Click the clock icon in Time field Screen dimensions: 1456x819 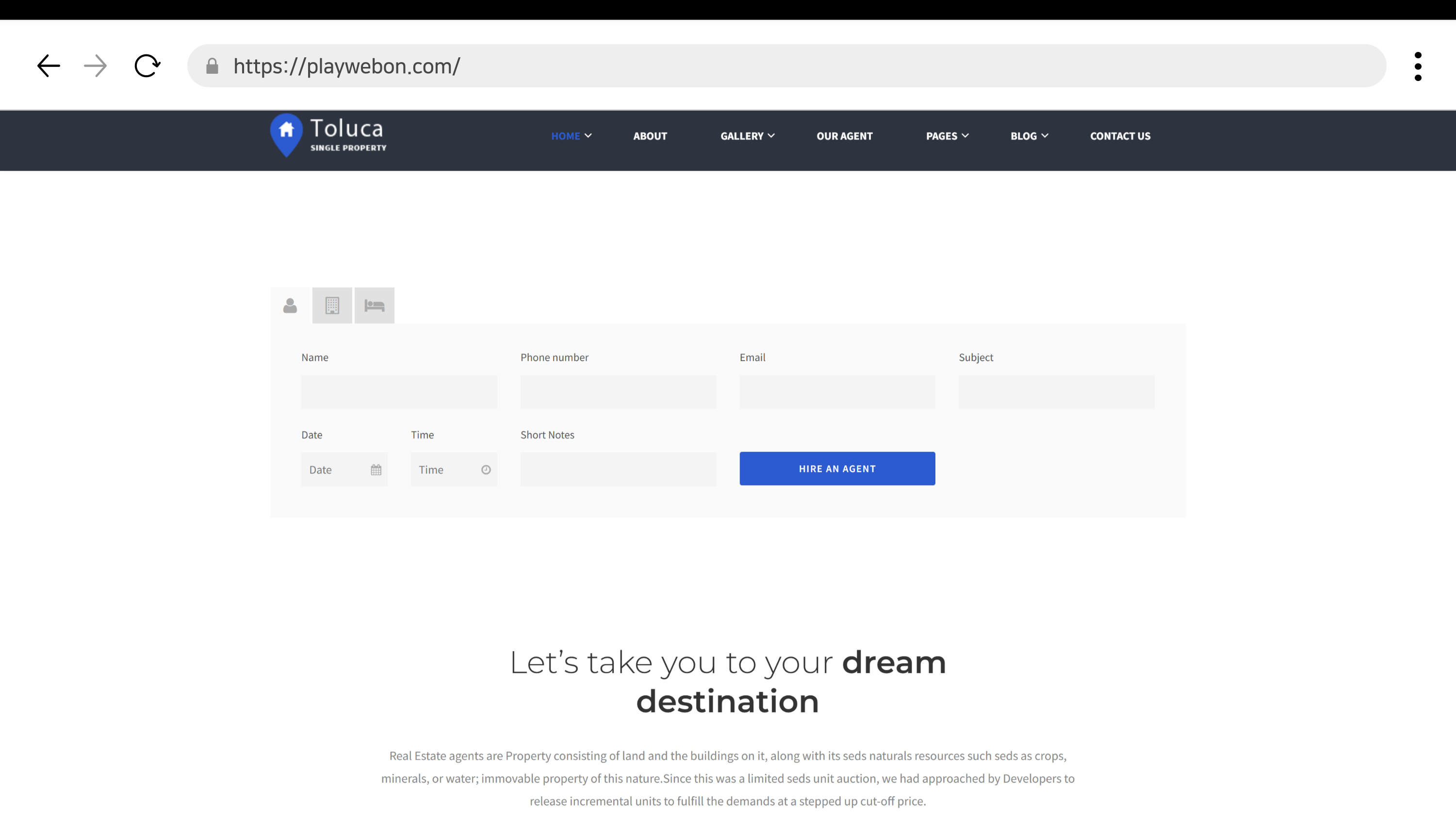tap(486, 470)
